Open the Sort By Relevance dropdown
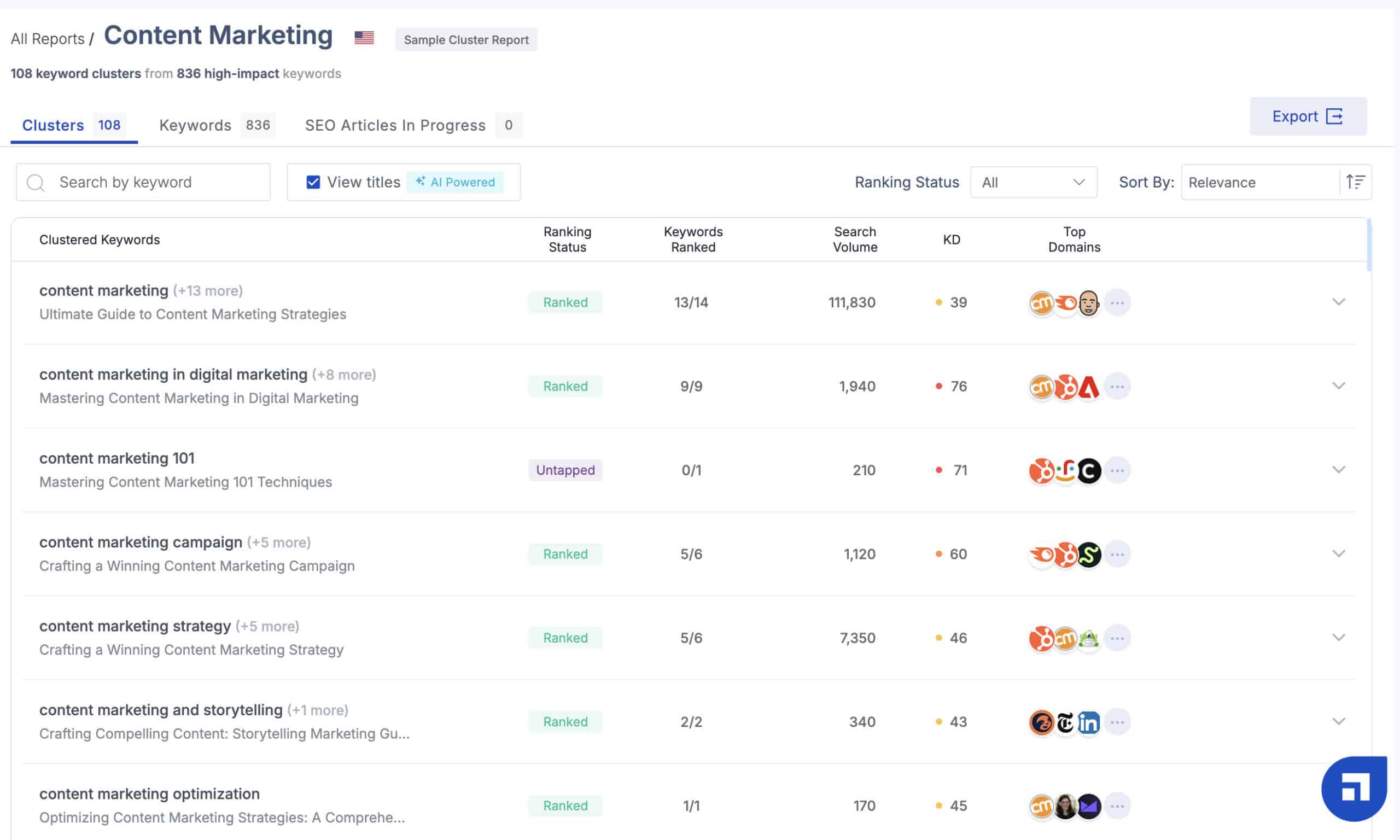The width and height of the screenshot is (1400, 840). pos(1260,182)
